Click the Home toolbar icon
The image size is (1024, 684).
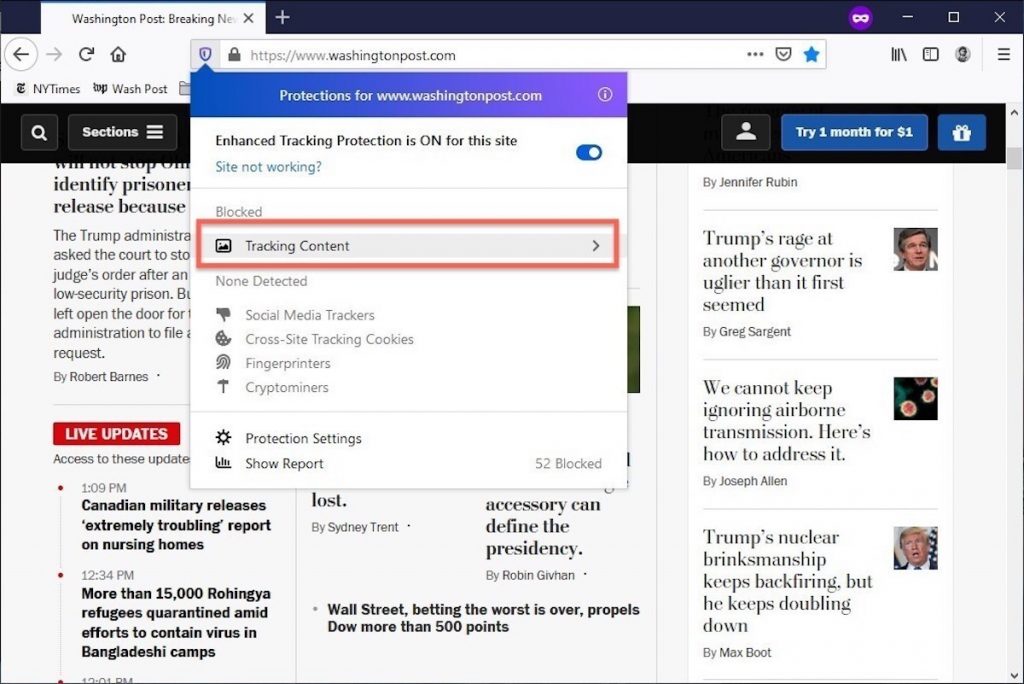(118, 55)
